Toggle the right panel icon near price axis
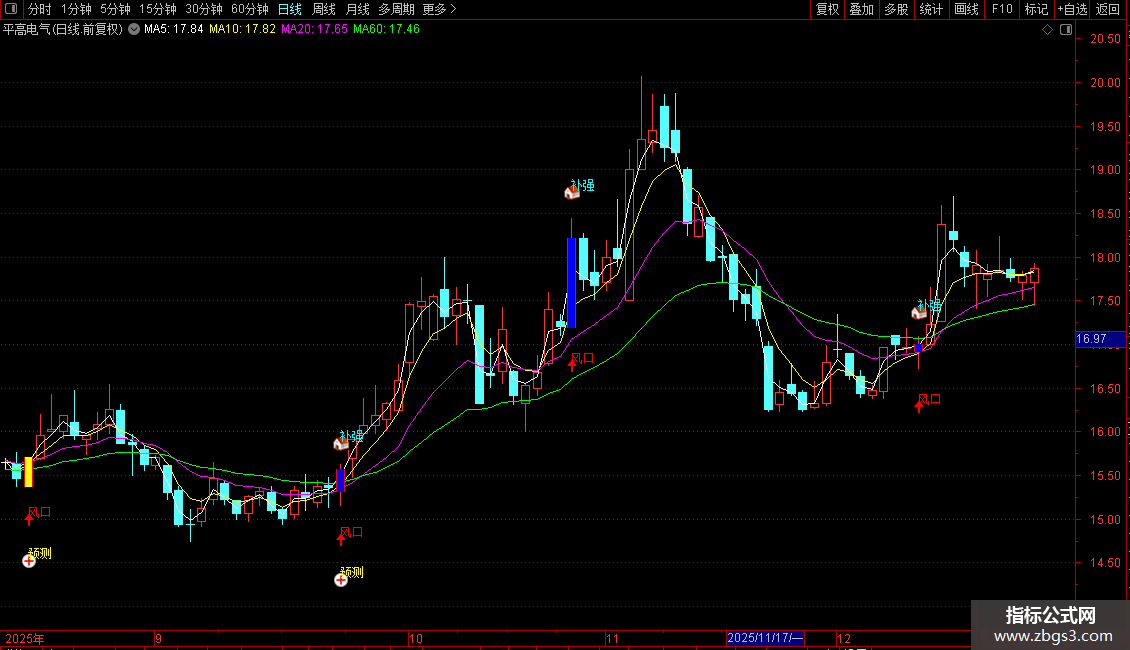This screenshot has width=1130, height=650. click(1066, 30)
